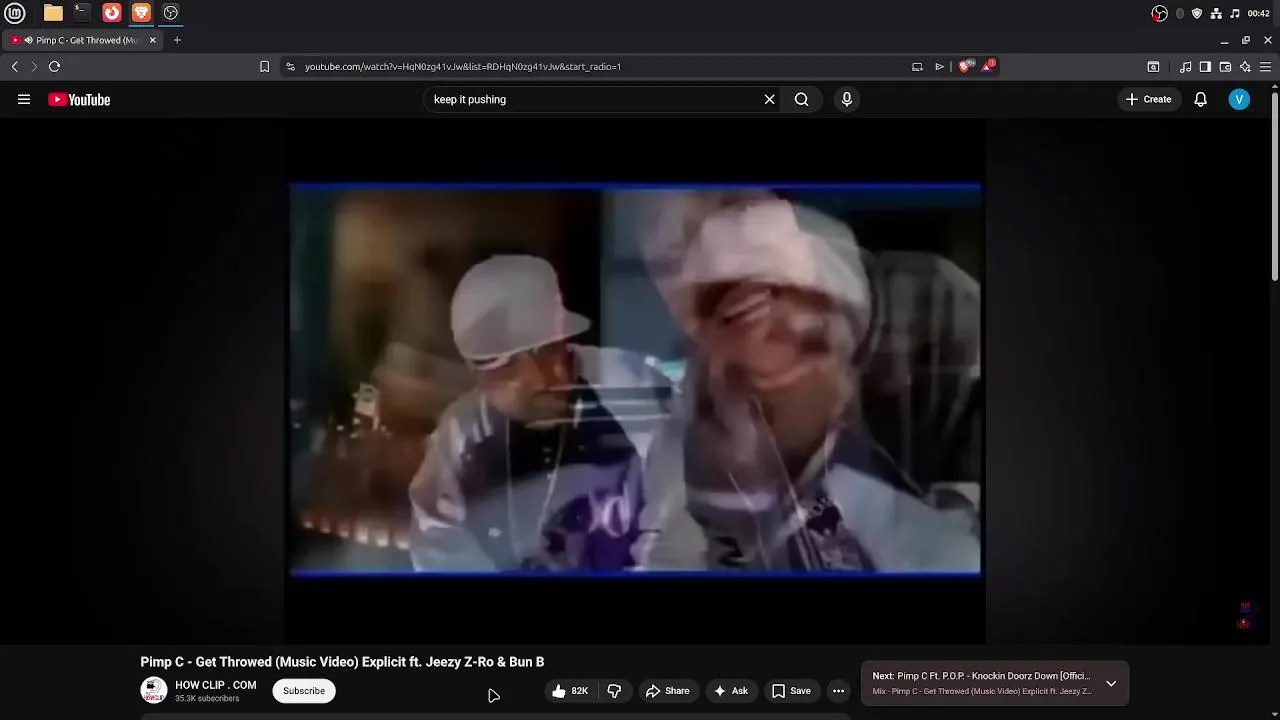The image size is (1280, 720).
Task: Click the page vertical scrollbar
Action: pos(1274,185)
